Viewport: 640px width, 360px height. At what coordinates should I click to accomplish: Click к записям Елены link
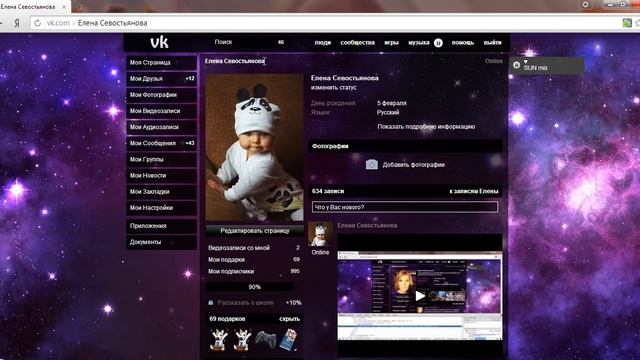[x=473, y=191]
